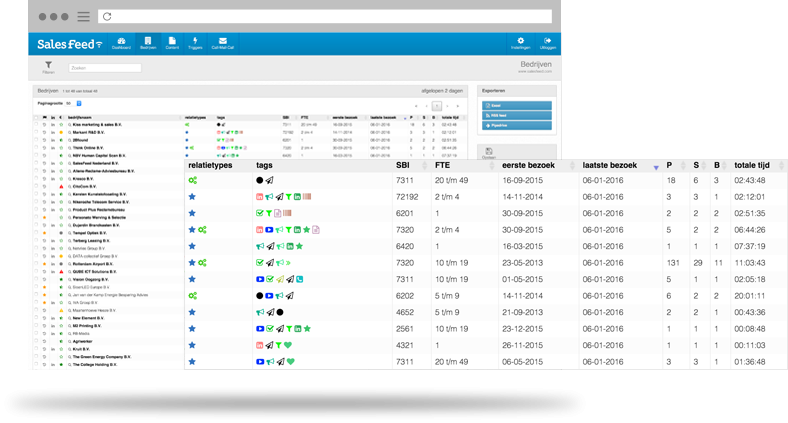The width and height of the screenshot is (788, 423).
Task: Sort by SBI column arrows
Action: [x=425, y=166]
